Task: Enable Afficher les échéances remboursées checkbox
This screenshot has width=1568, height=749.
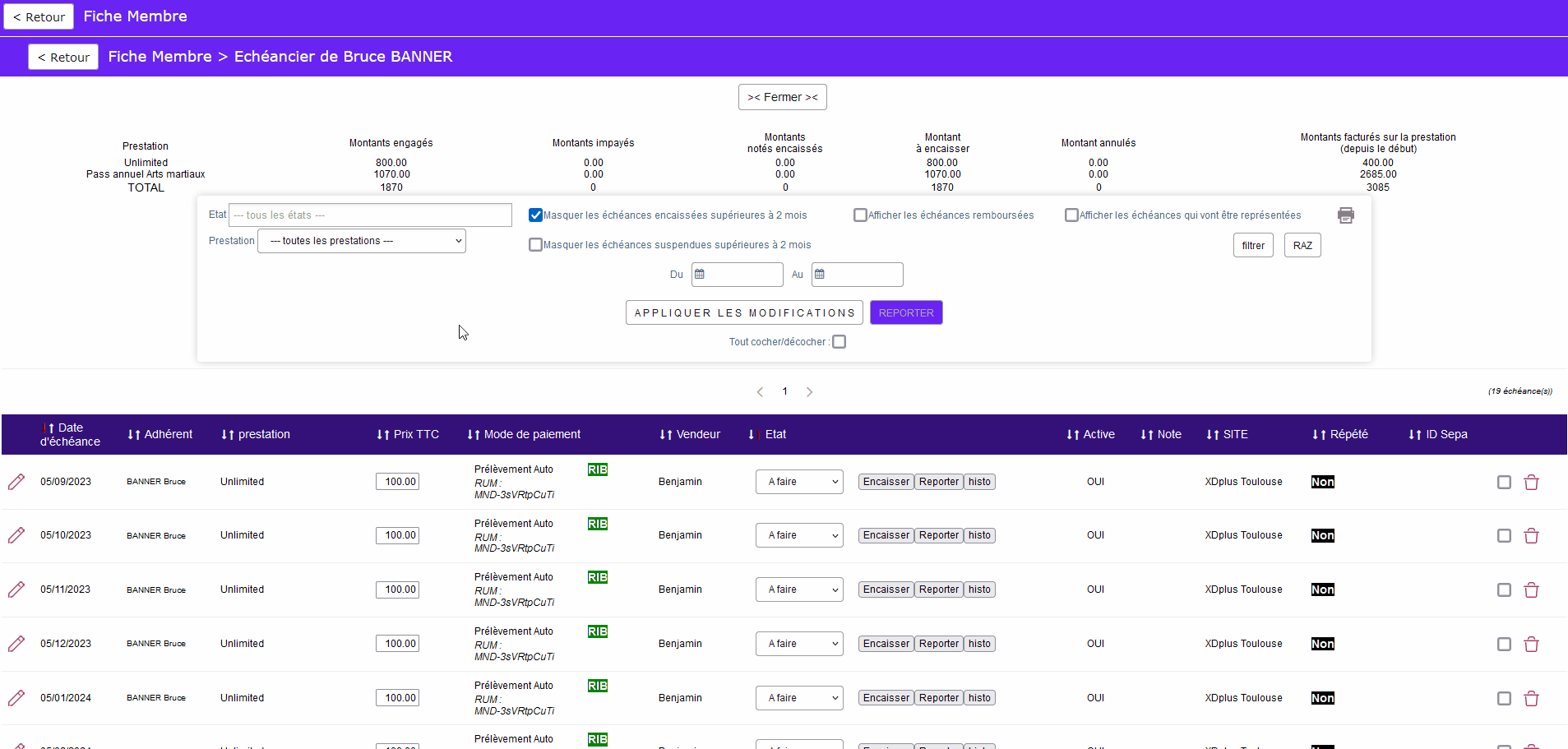Action: [x=860, y=215]
